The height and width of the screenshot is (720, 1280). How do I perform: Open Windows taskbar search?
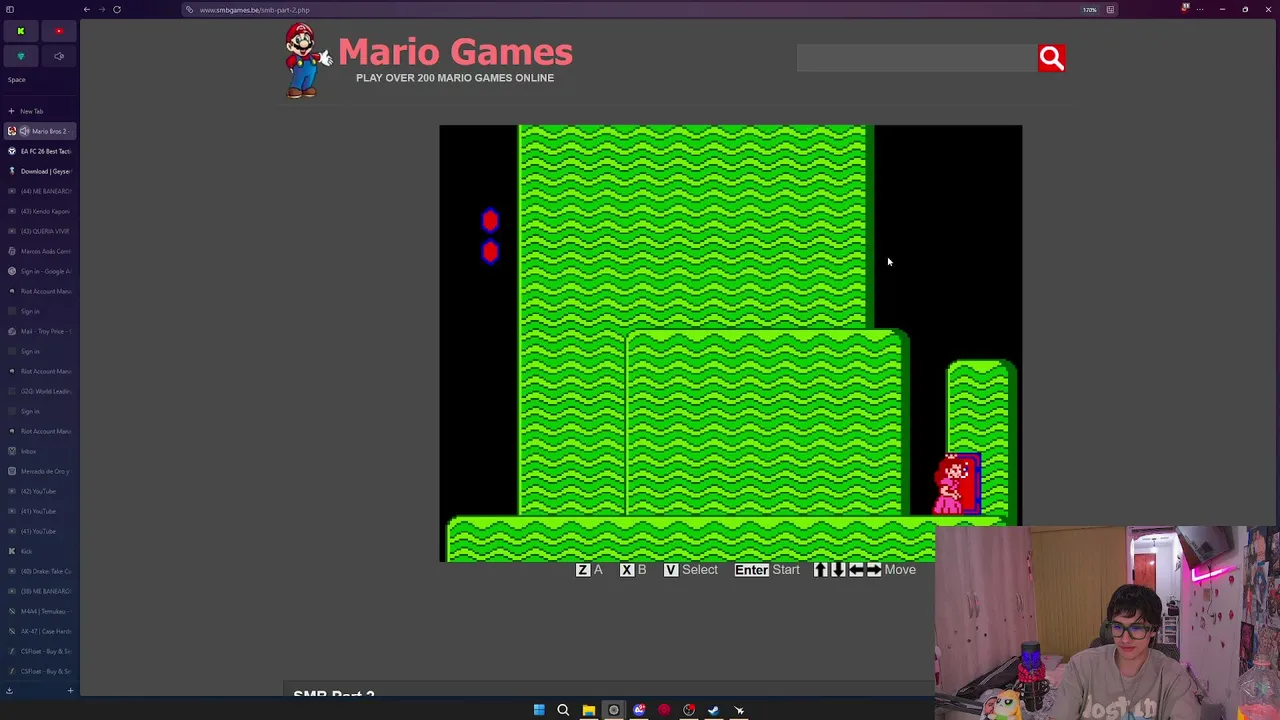coord(563,710)
